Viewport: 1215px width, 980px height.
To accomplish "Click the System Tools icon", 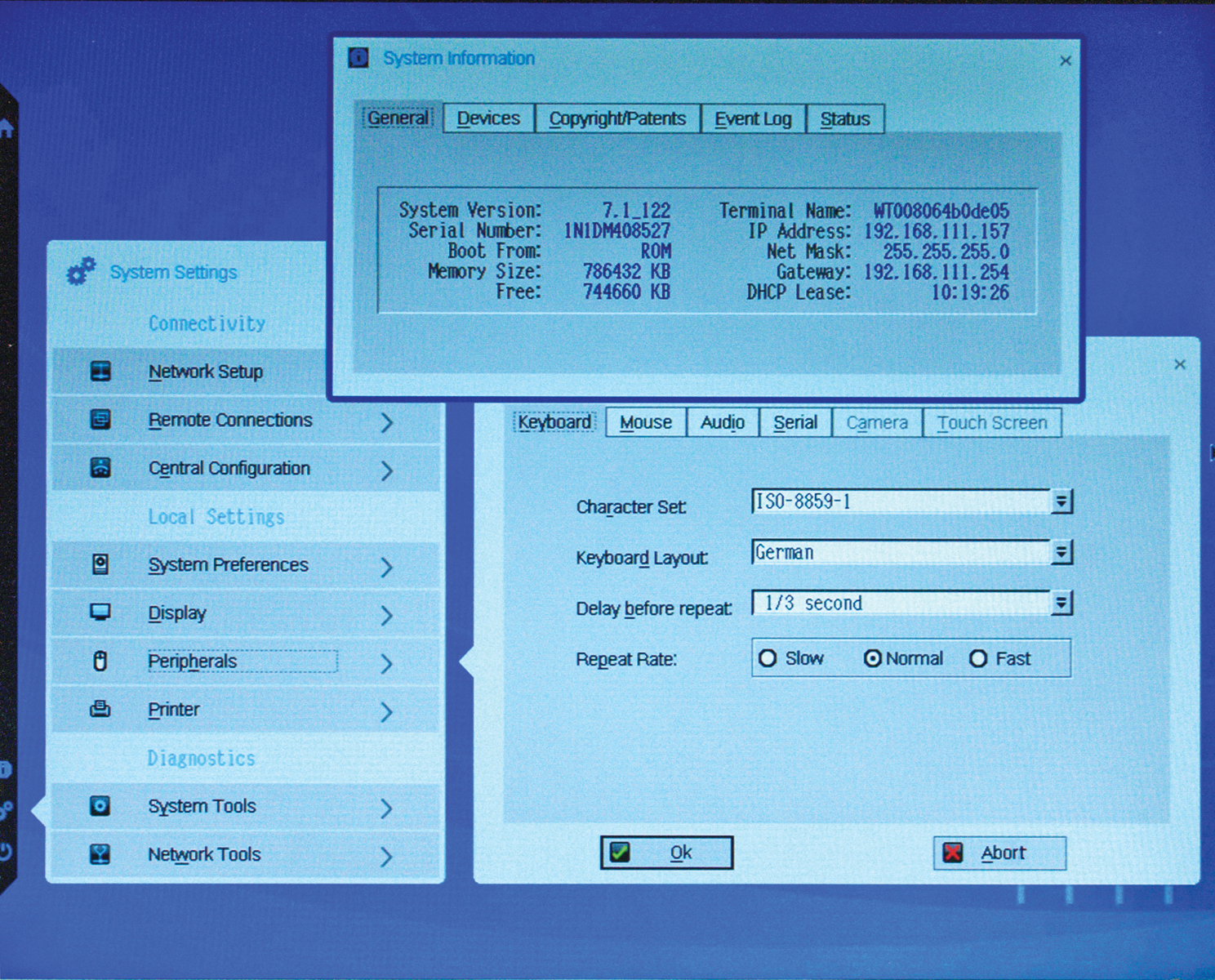I will click(100, 806).
